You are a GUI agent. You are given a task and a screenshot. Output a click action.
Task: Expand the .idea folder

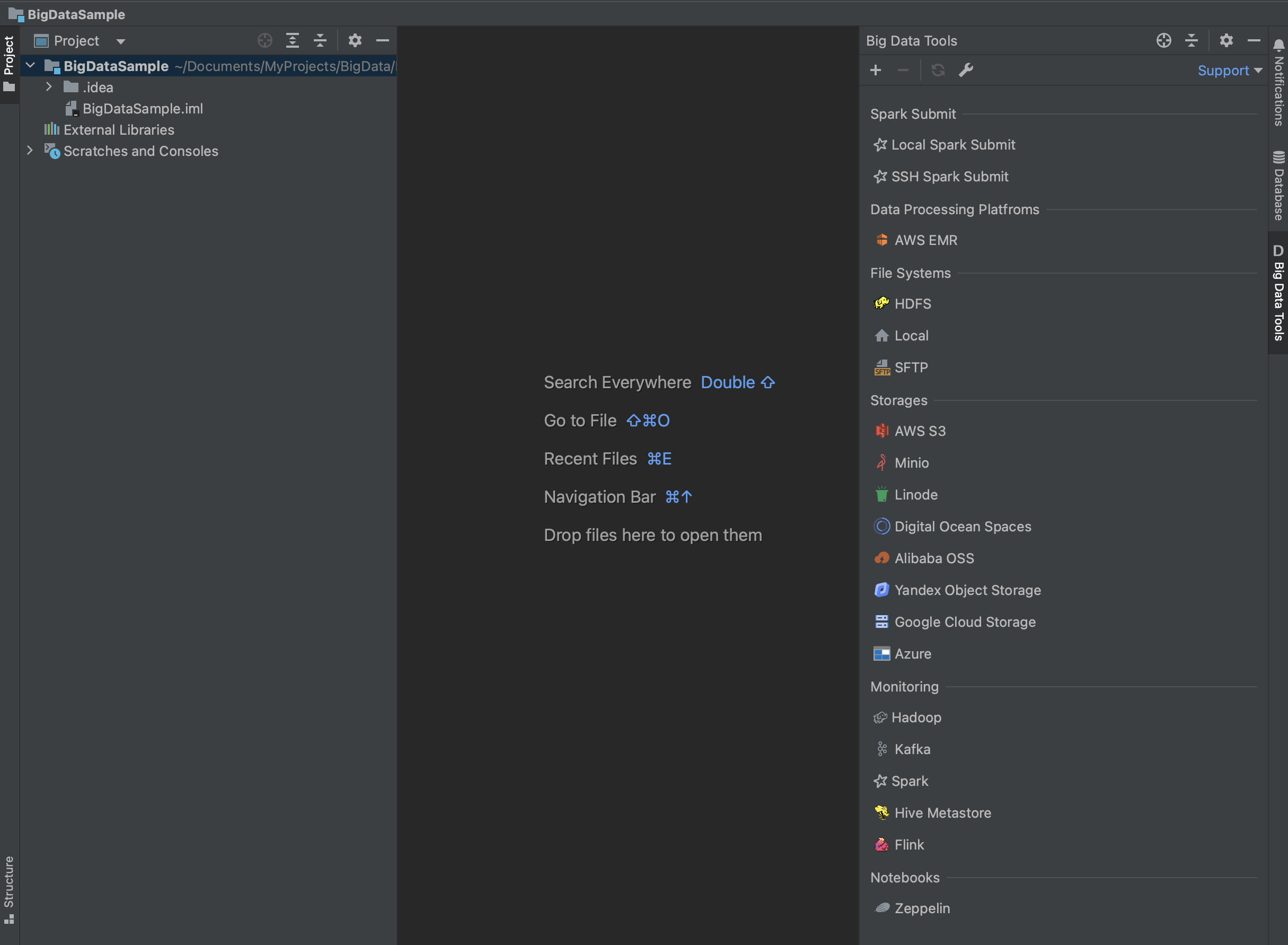tap(49, 87)
